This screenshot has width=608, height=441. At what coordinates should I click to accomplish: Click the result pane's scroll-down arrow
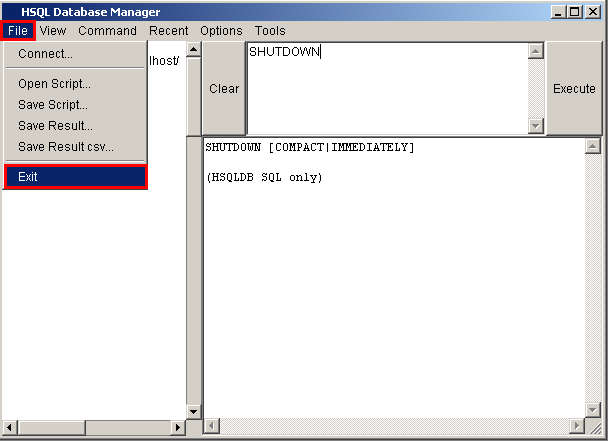pyautogui.click(x=592, y=410)
